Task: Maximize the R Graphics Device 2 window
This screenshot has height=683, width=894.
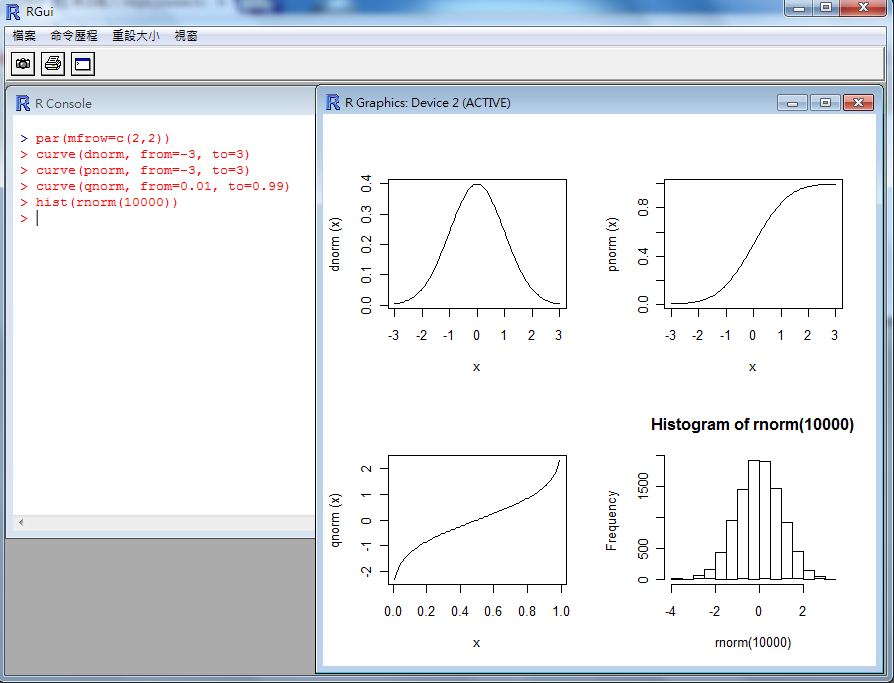Action: [x=824, y=102]
